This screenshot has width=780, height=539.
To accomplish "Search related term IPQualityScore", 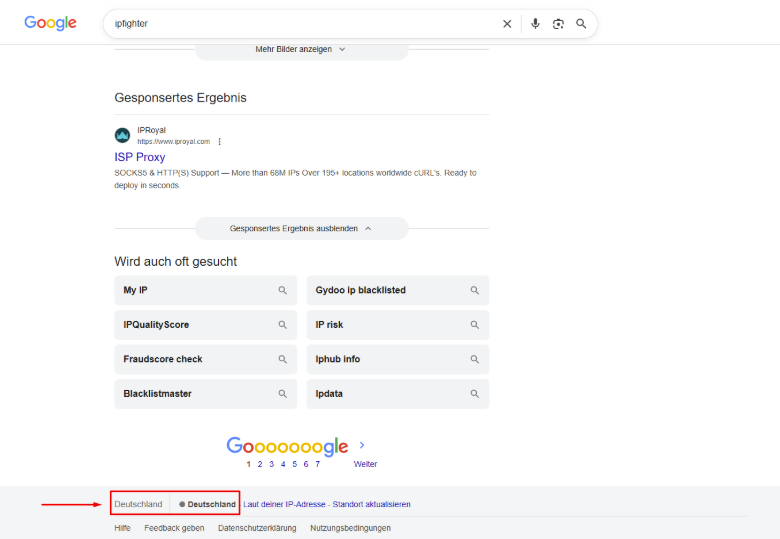I will (205, 325).
